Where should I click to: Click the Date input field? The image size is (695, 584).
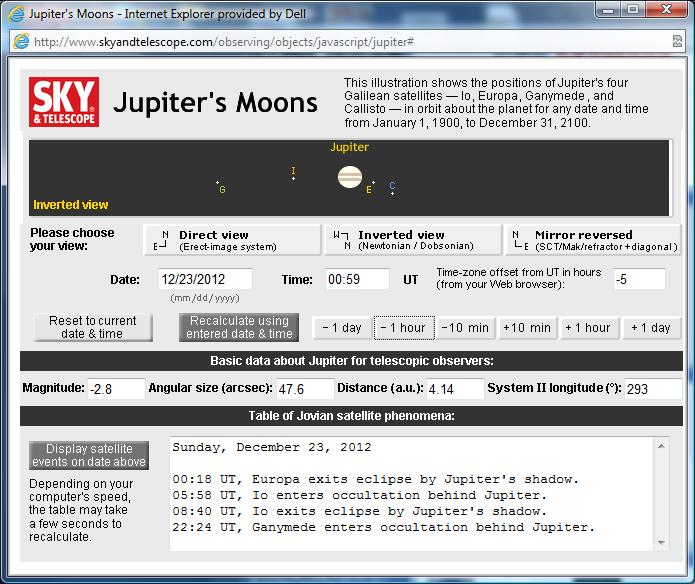[205, 280]
